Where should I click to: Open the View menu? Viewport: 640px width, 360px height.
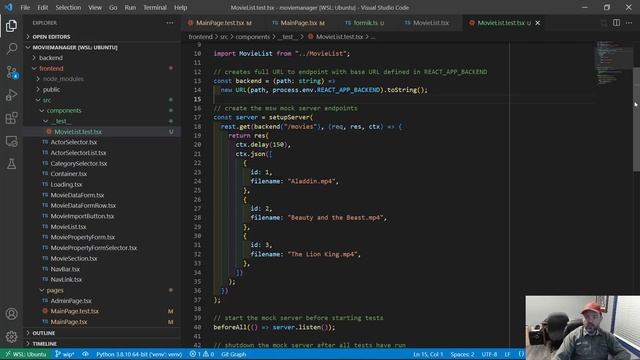tap(95, 7)
